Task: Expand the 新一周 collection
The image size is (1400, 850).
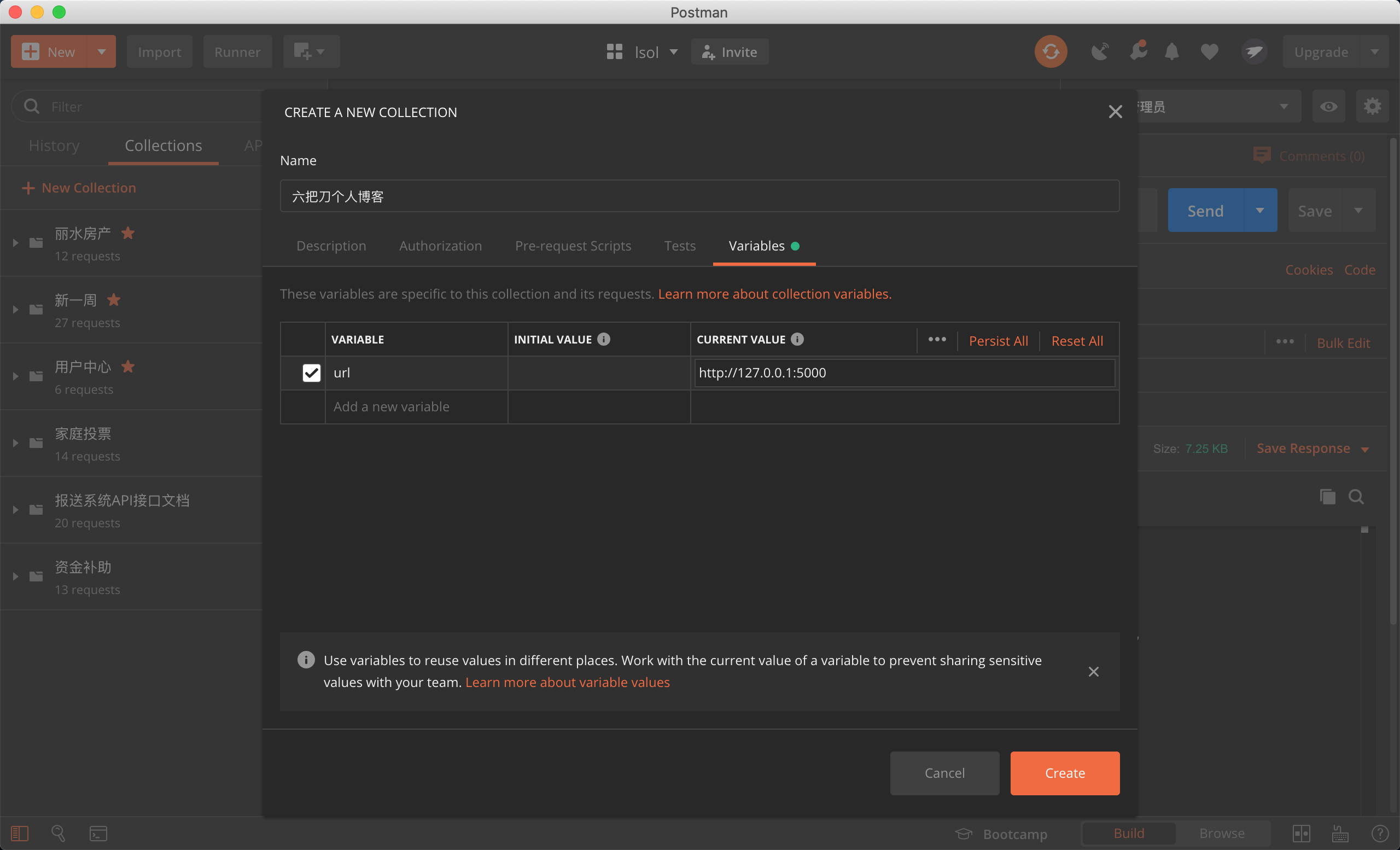Action: pyautogui.click(x=15, y=309)
